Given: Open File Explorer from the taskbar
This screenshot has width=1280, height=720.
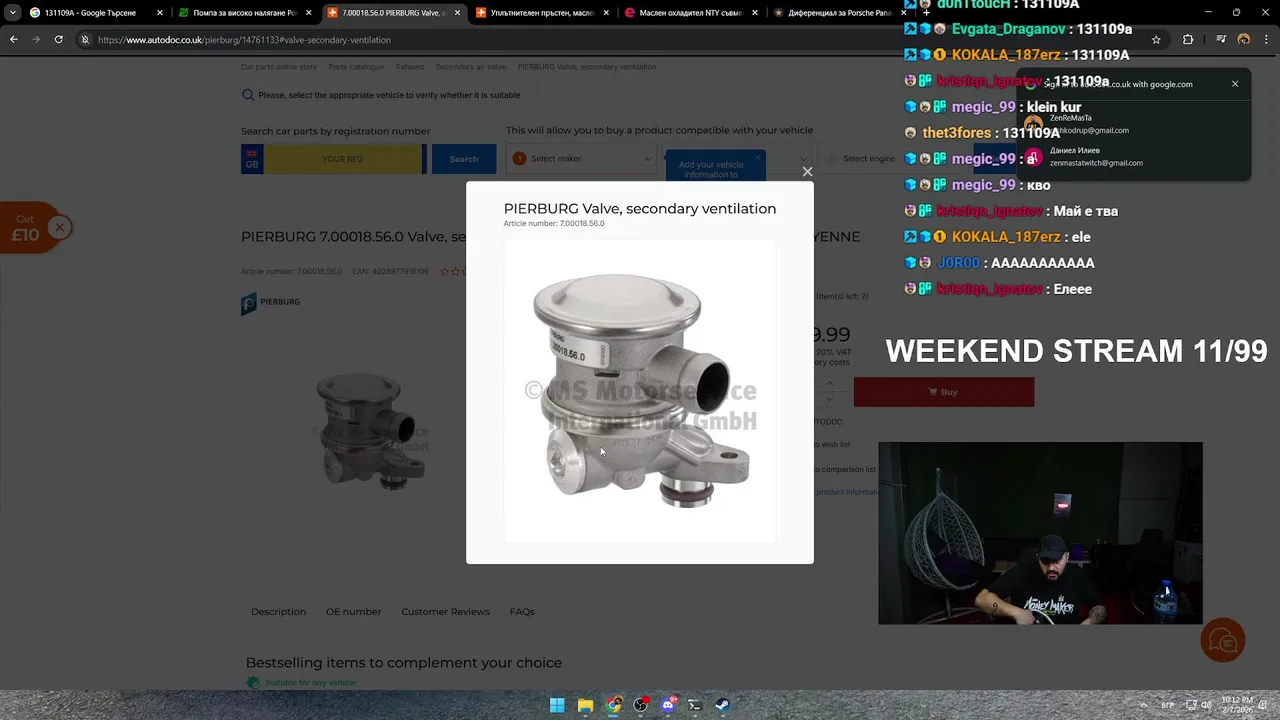Looking at the screenshot, I should click(x=585, y=705).
